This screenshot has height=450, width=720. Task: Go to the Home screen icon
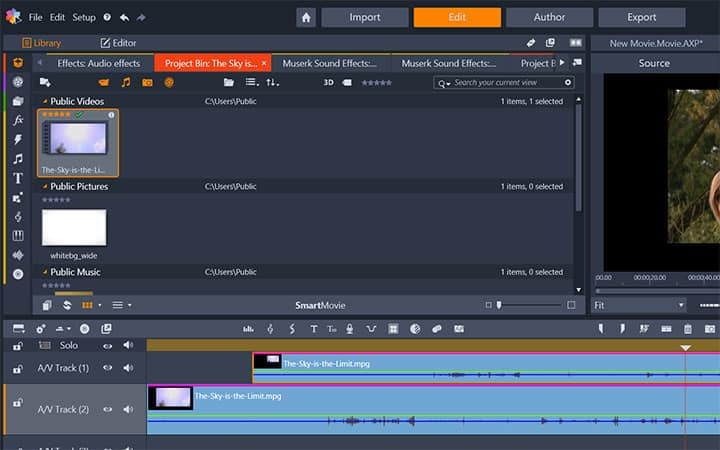[306, 17]
